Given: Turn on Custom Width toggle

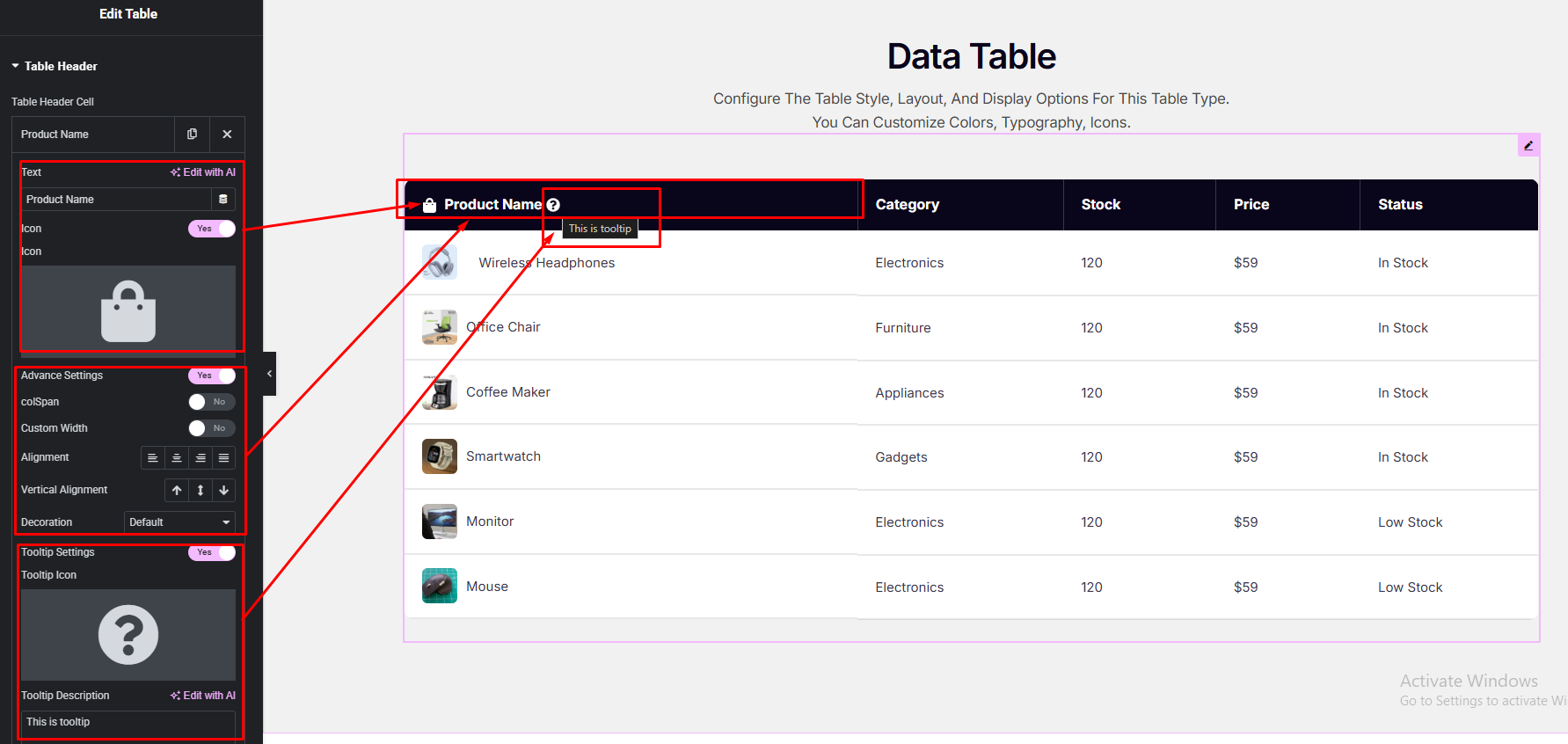Looking at the screenshot, I should pyautogui.click(x=212, y=428).
